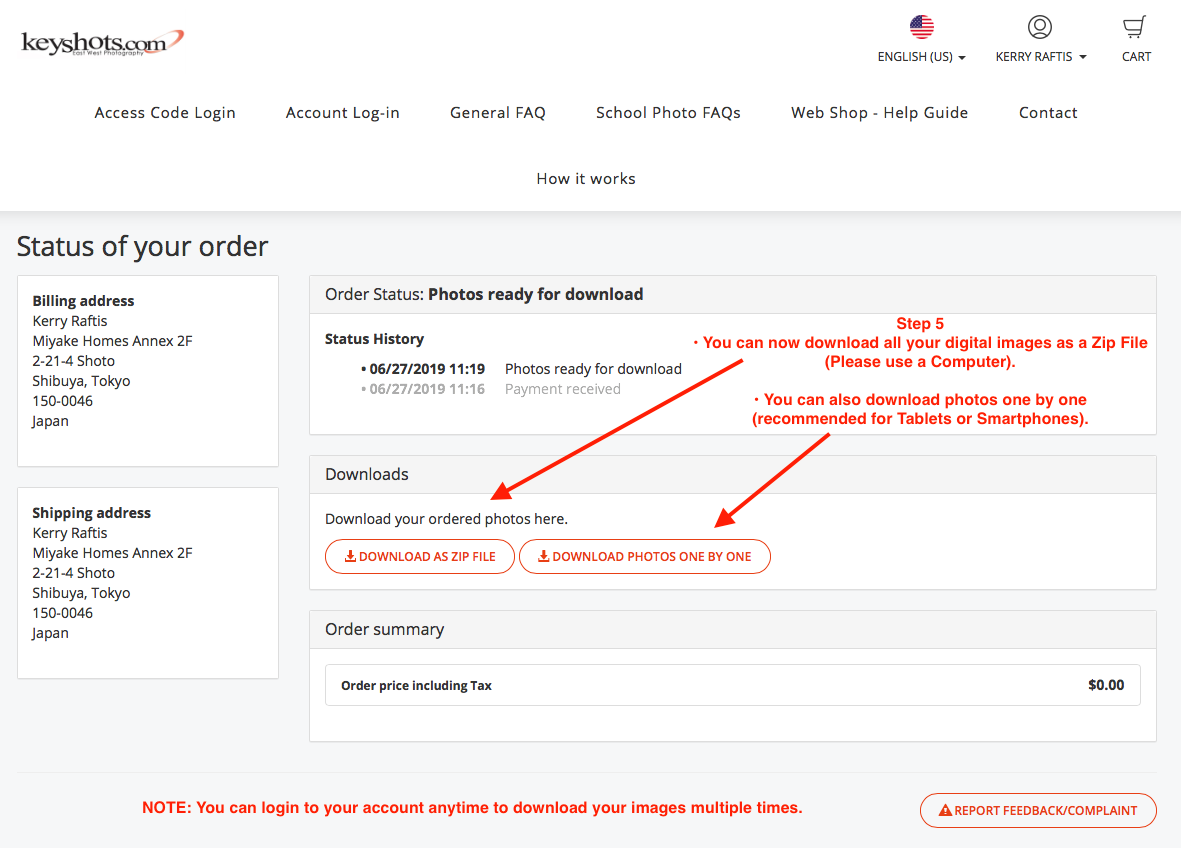1181x848 pixels.
Task: Open General FAQ from navigation
Action: tap(498, 113)
